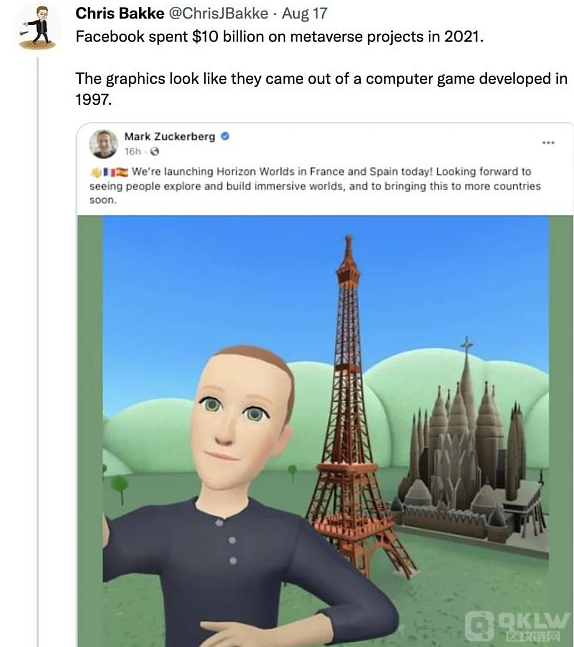Click the Spanish flag emoji
Screen dimensions: 574x647
122,172
